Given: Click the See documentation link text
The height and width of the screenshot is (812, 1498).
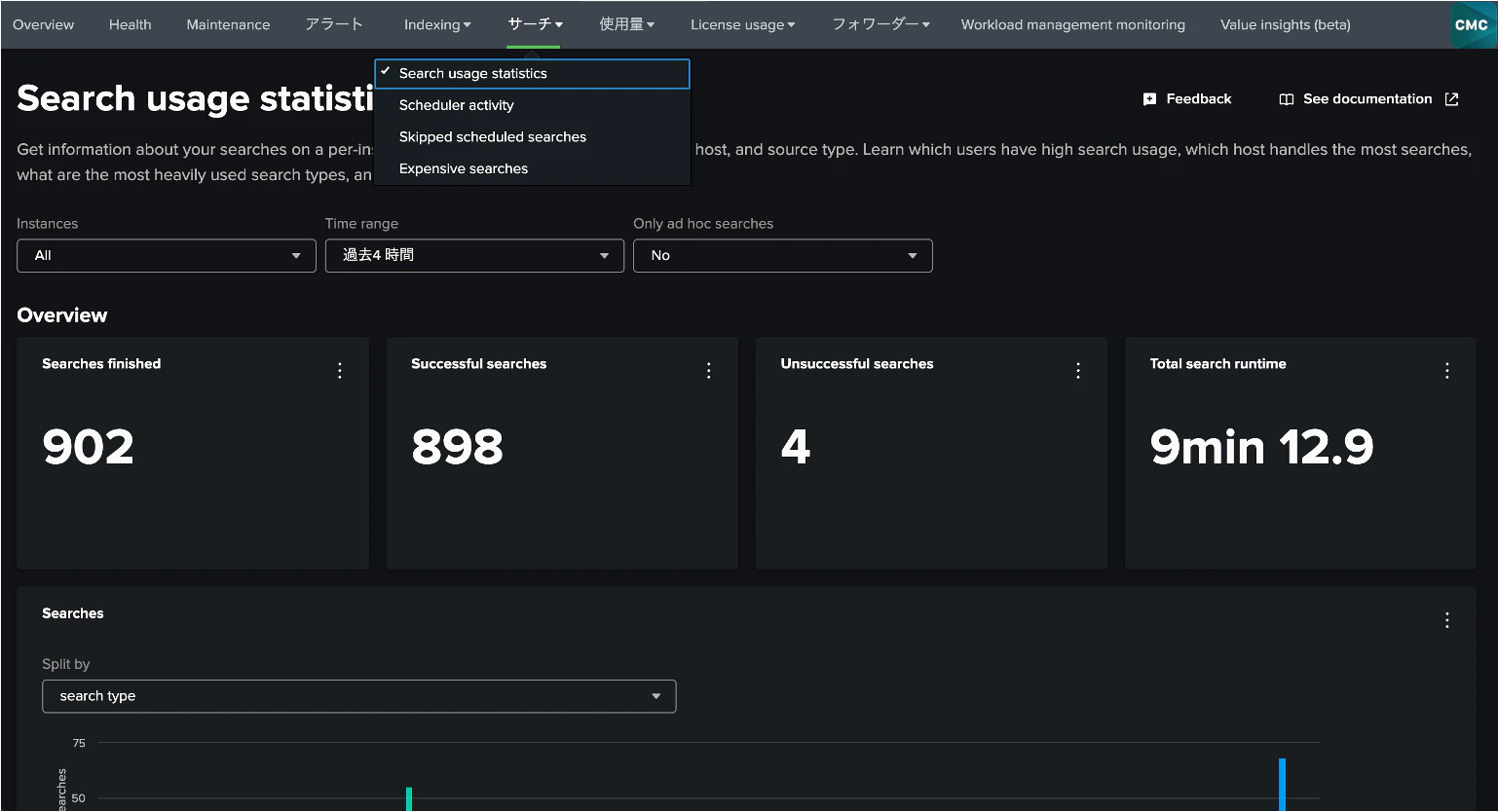Looking at the screenshot, I should click(1367, 99).
